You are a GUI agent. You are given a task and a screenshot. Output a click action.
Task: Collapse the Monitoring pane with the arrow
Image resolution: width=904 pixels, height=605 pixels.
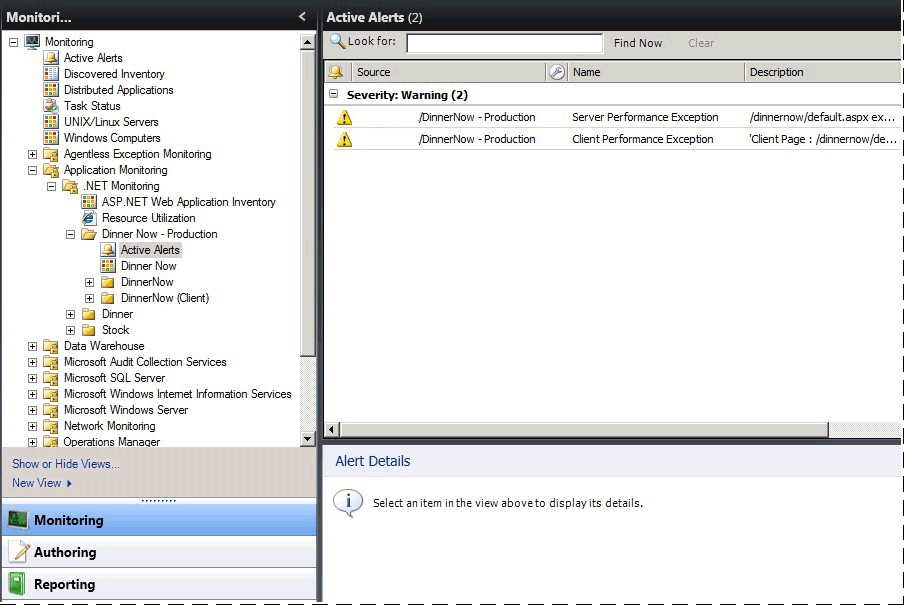(300, 16)
